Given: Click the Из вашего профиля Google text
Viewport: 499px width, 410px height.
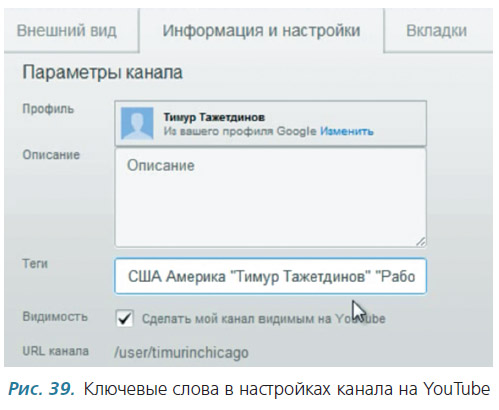Looking at the screenshot, I should [240, 131].
